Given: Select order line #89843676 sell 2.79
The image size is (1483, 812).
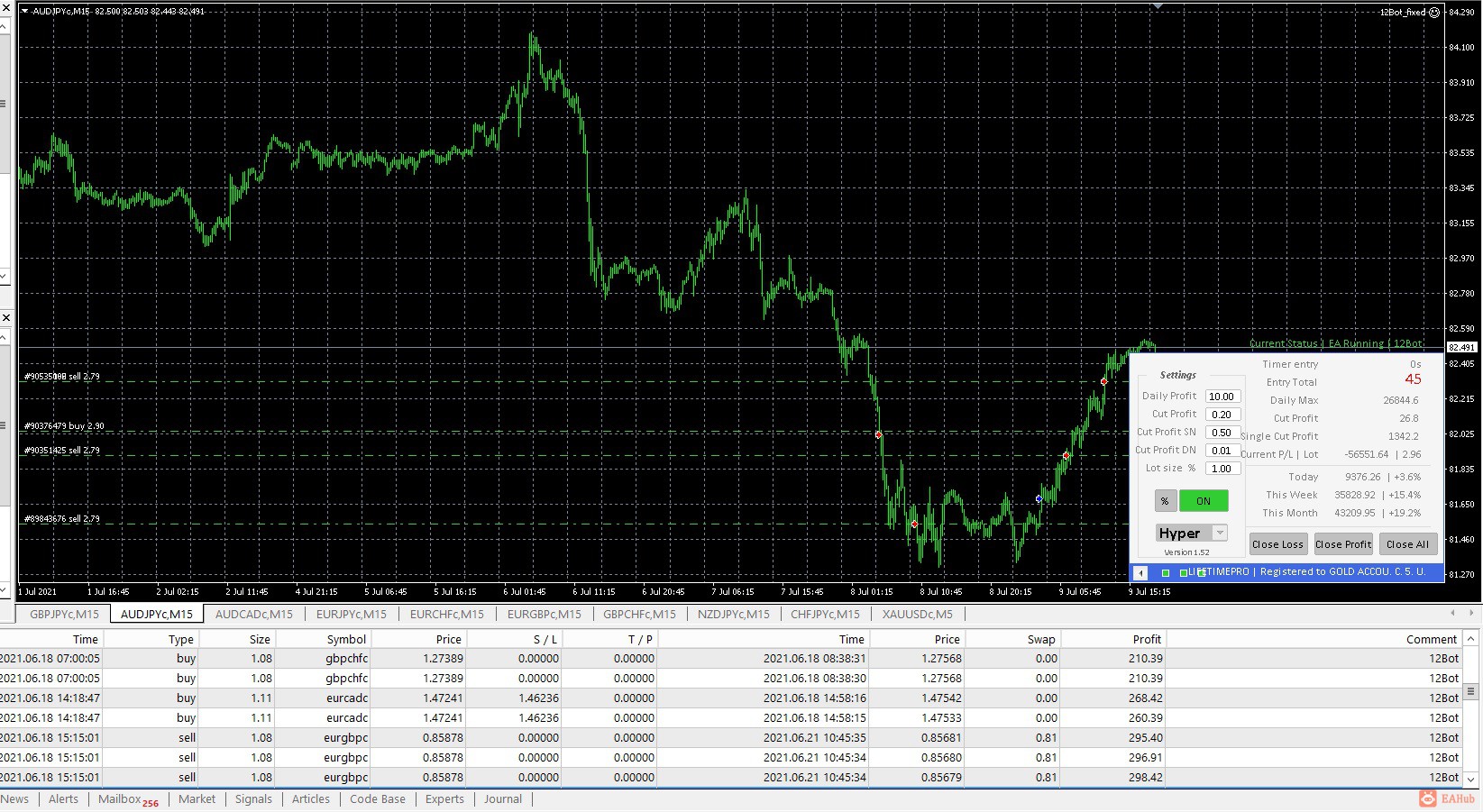Looking at the screenshot, I should pyautogui.click(x=61, y=519).
